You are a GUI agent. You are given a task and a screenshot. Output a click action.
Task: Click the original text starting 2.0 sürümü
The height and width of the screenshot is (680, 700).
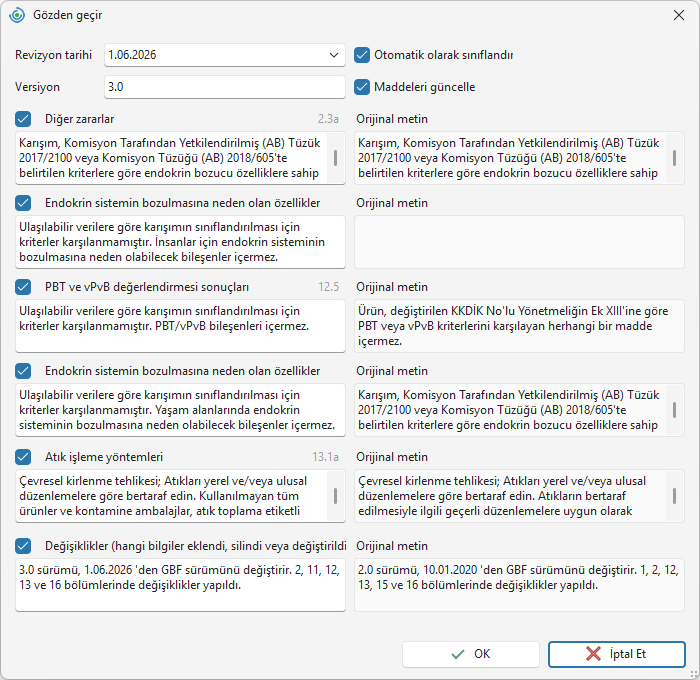coord(519,585)
